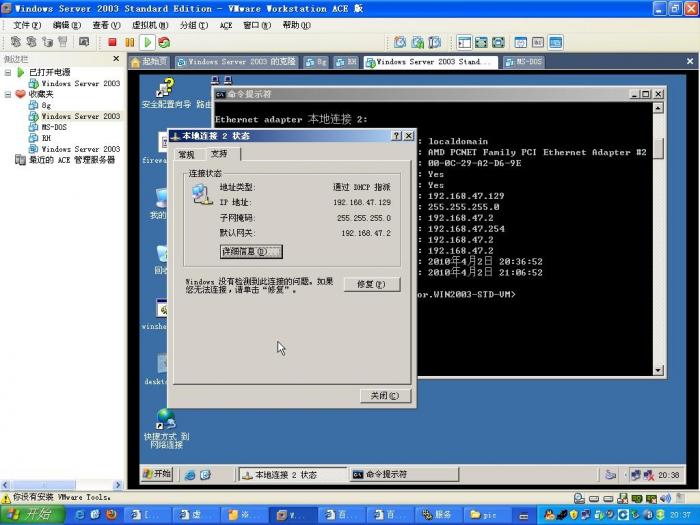Close the sidebar panel with its X

(116, 58)
